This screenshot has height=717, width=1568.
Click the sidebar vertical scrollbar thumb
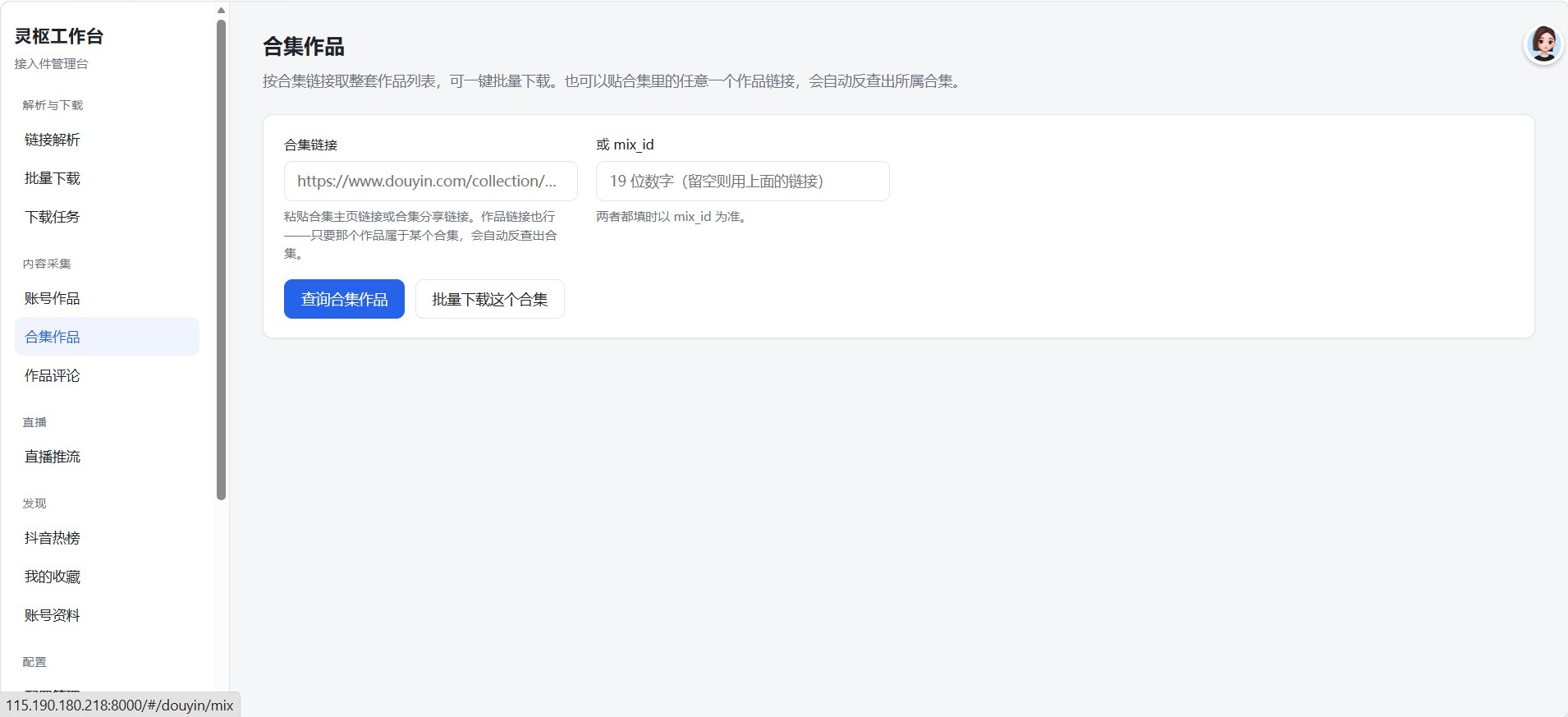point(221,259)
